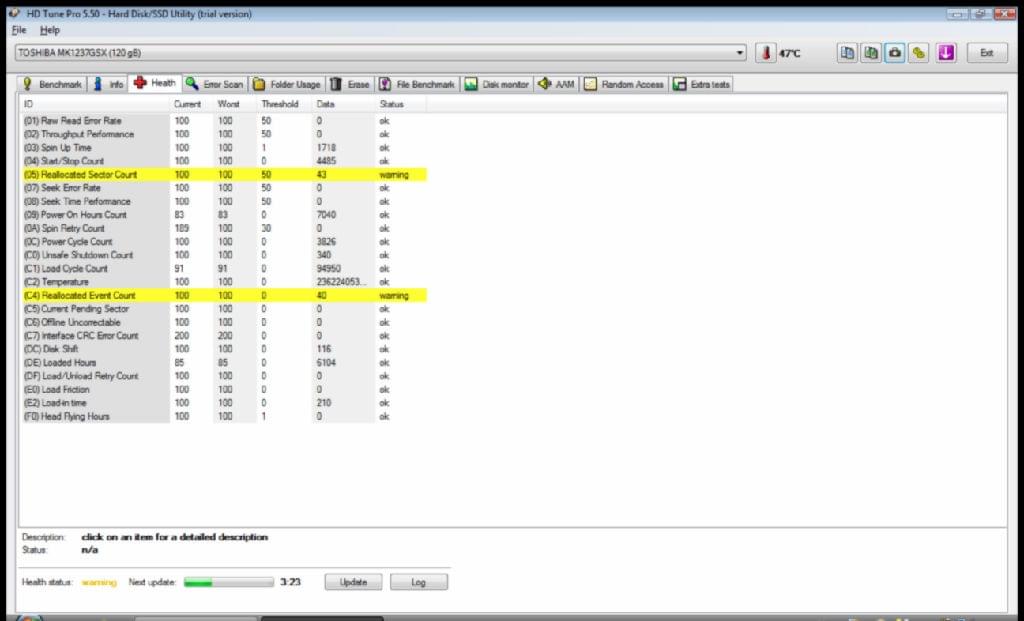
Task: Select the Offline Uncorrectable row
Action: [x=224, y=323]
